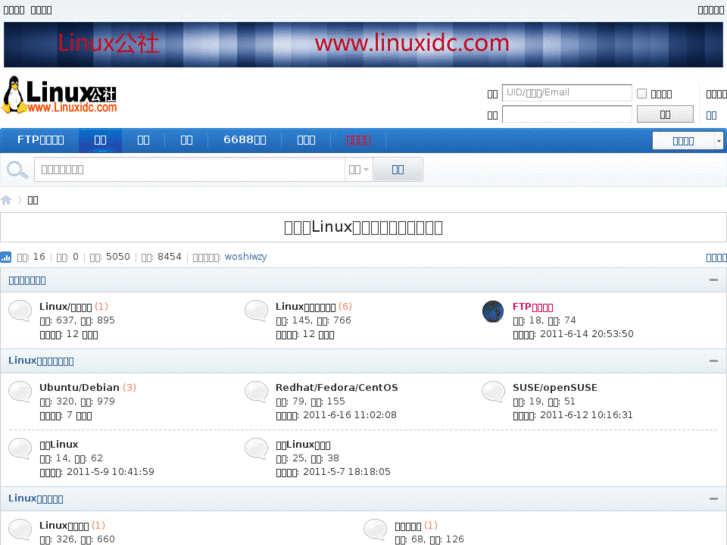Click bubble icon of forum with 637 topics
The height and width of the screenshot is (545, 727).
click(x=20, y=311)
